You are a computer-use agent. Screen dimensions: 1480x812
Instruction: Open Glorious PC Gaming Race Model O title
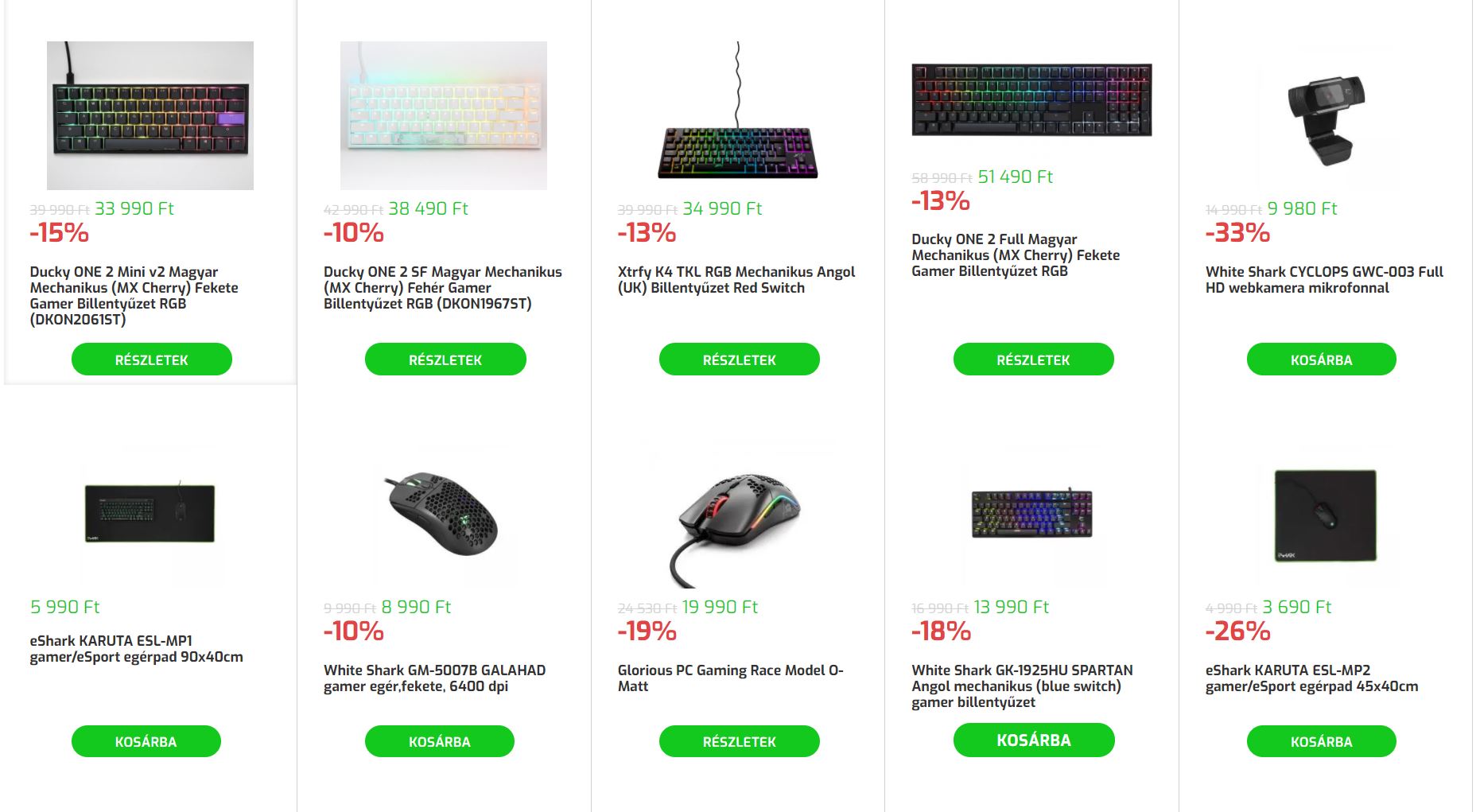[x=730, y=678]
